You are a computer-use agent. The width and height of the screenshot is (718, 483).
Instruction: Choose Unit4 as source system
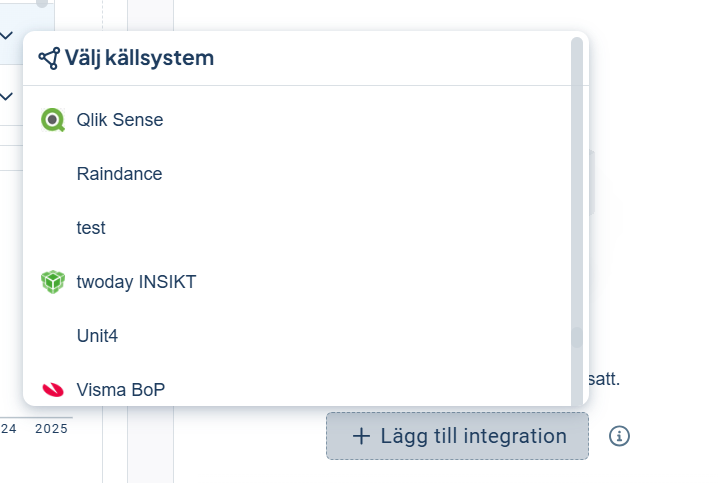pyautogui.click(x=97, y=336)
